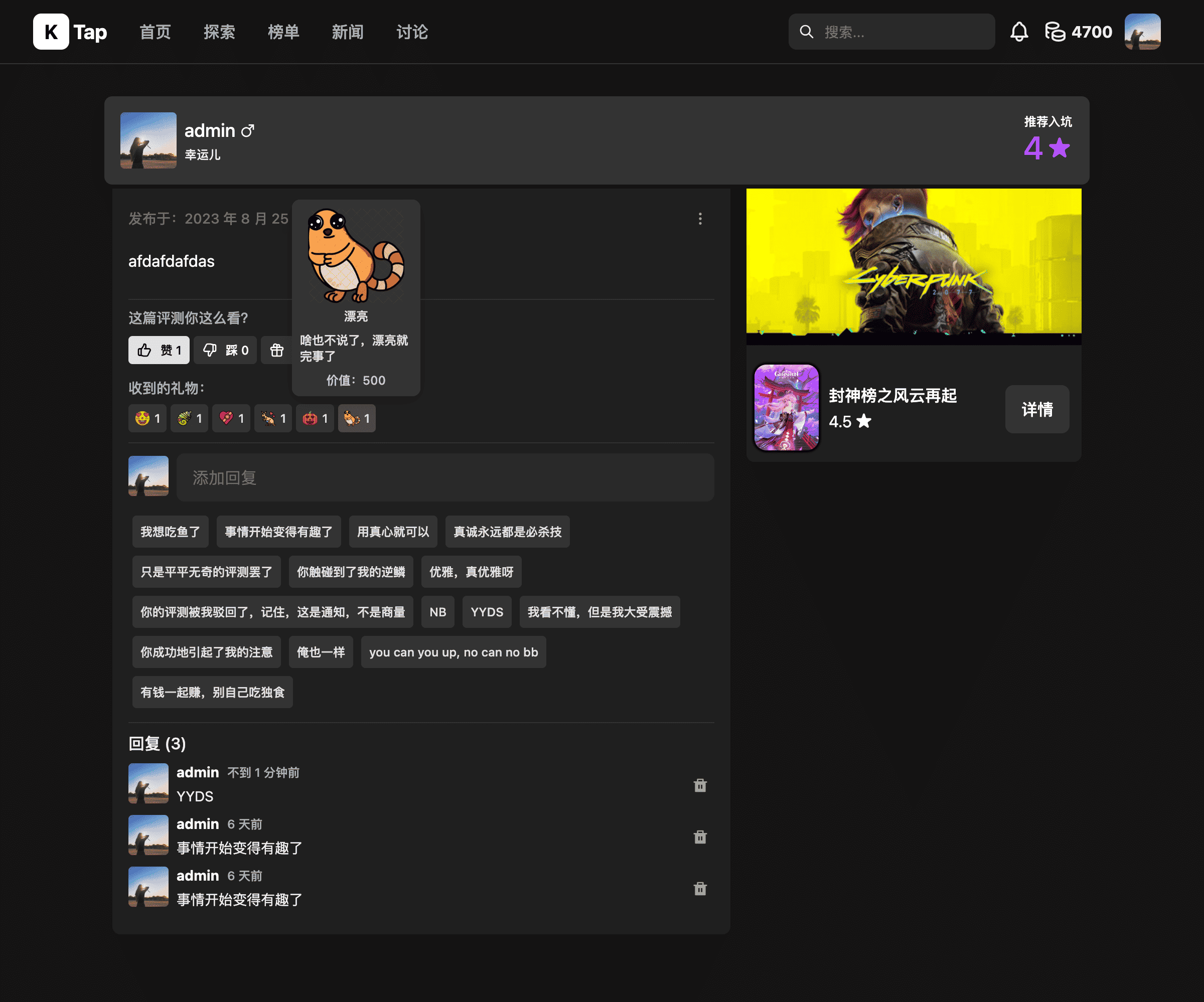
Task: Go to the 探索 nav tab
Action: tap(219, 32)
